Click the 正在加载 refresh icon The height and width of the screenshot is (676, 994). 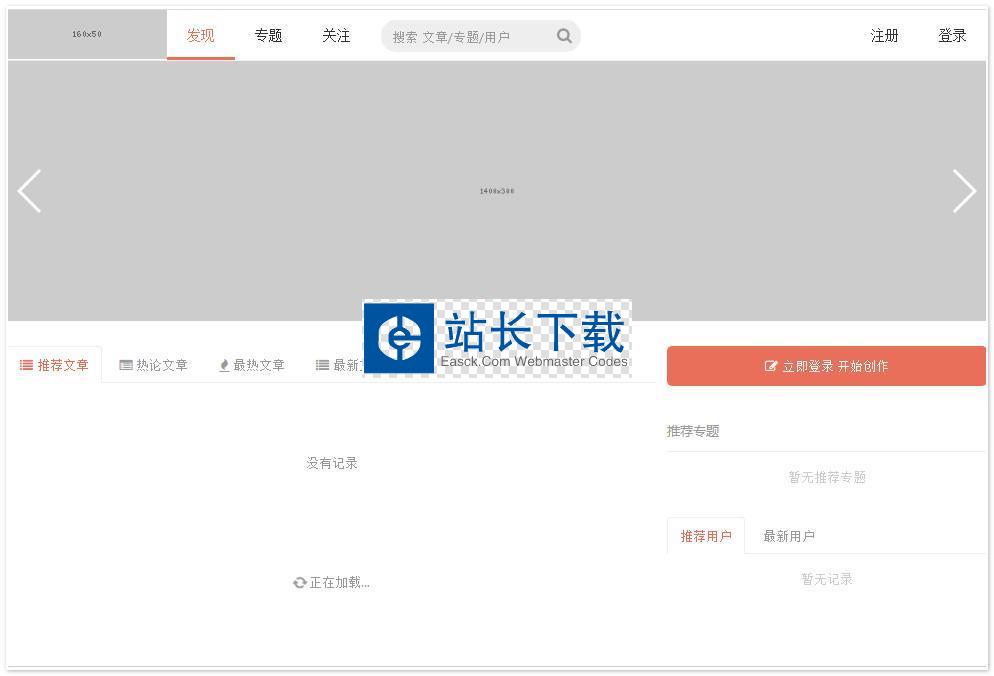coord(300,583)
